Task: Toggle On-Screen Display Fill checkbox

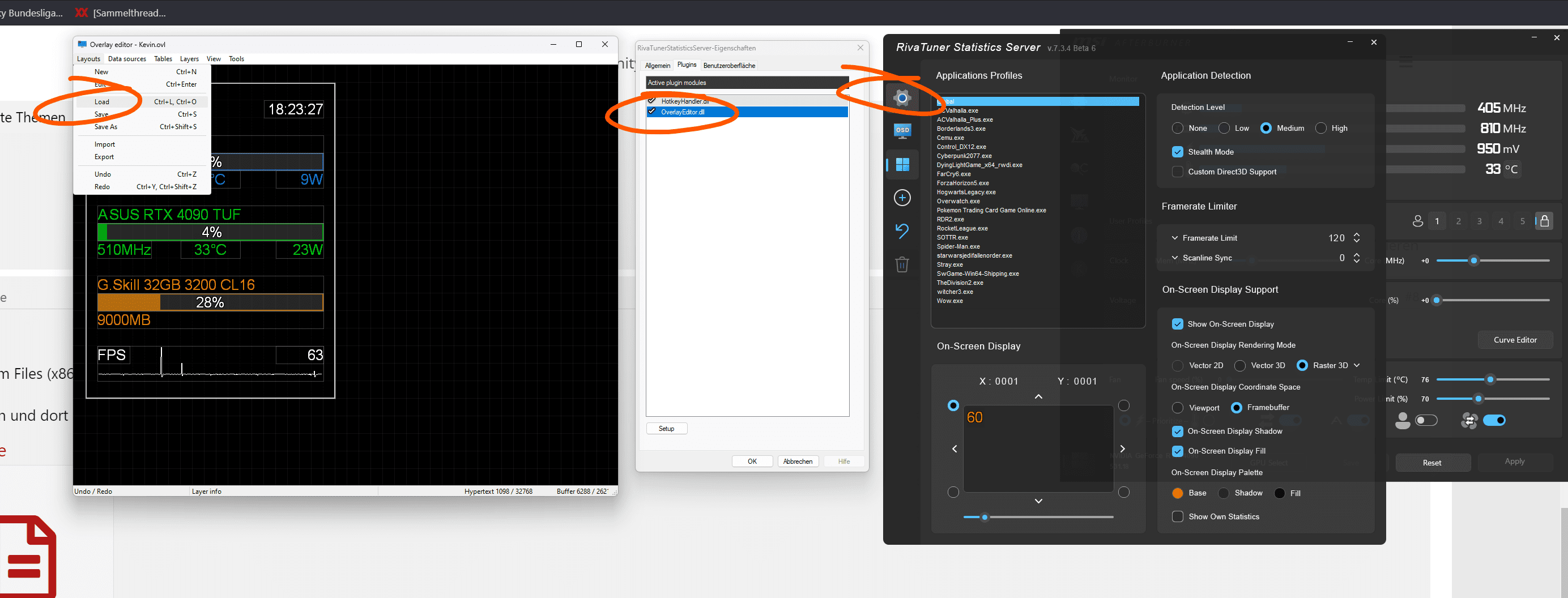Action: (1177, 451)
